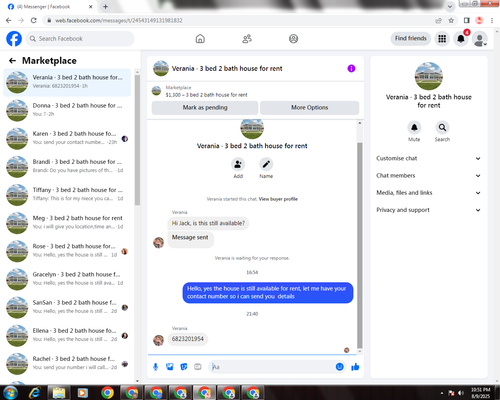Adjust volume from system tray speaker
The image size is (500, 400).
point(461,393)
